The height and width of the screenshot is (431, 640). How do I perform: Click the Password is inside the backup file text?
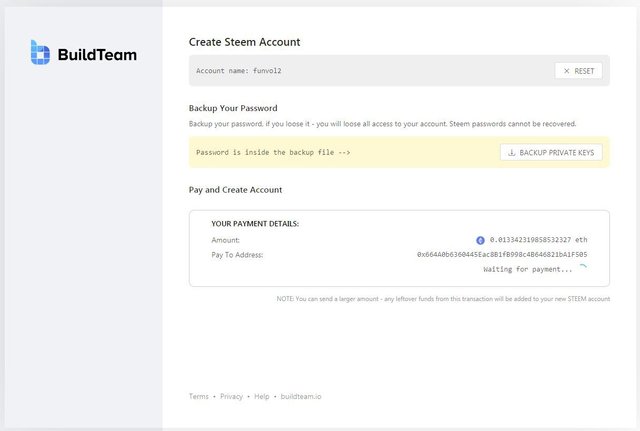tap(273, 152)
